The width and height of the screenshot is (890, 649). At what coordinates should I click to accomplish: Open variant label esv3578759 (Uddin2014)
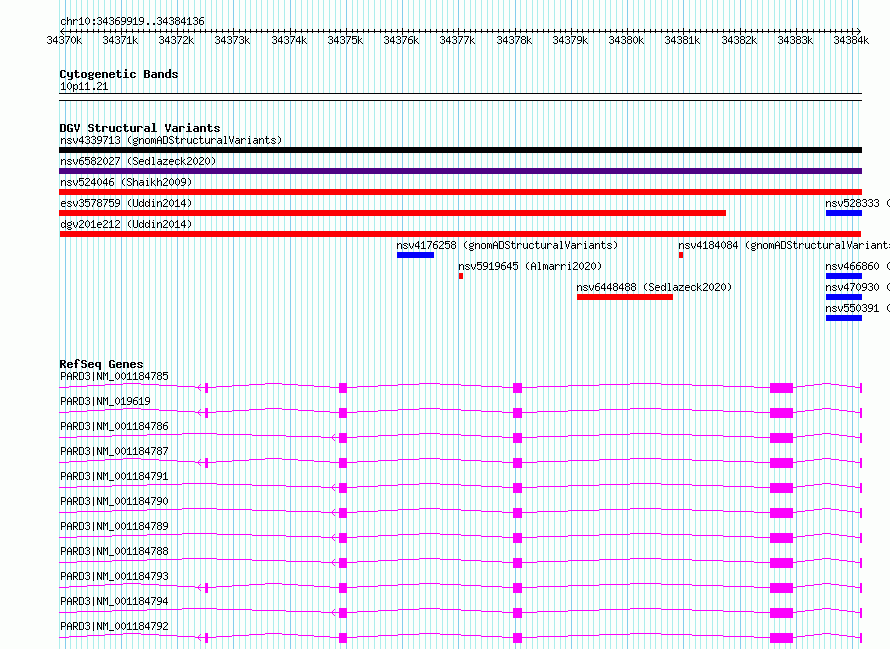[126, 203]
